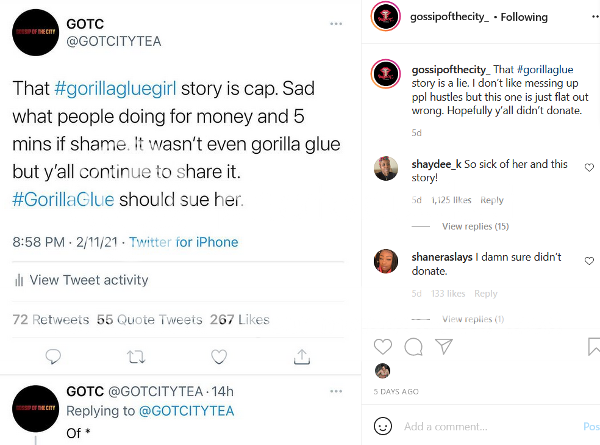600x445 pixels.
Task: Bookmark the Instagram post
Action: tap(594, 347)
